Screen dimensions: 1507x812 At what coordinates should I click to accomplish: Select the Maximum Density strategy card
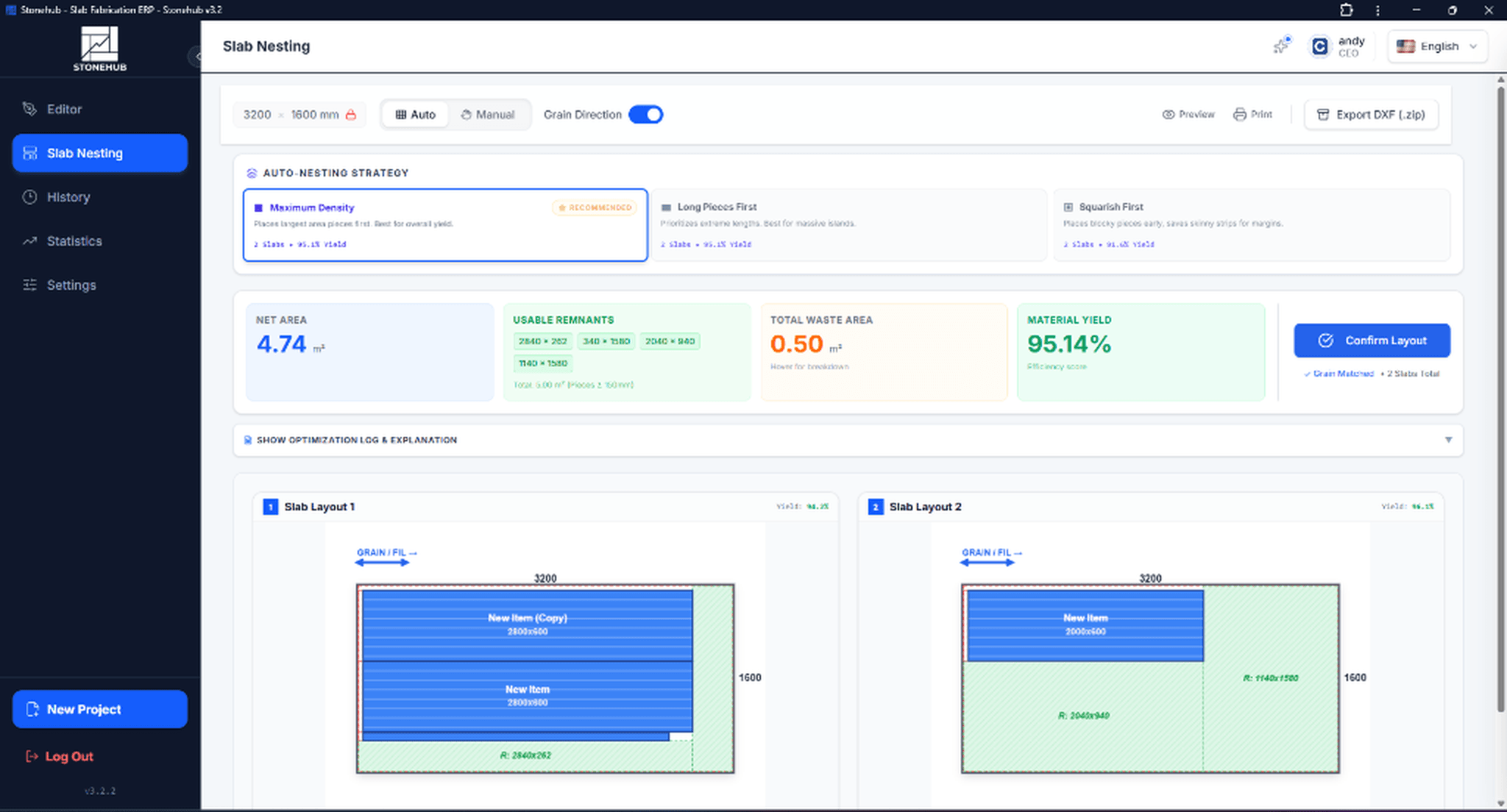445,225
